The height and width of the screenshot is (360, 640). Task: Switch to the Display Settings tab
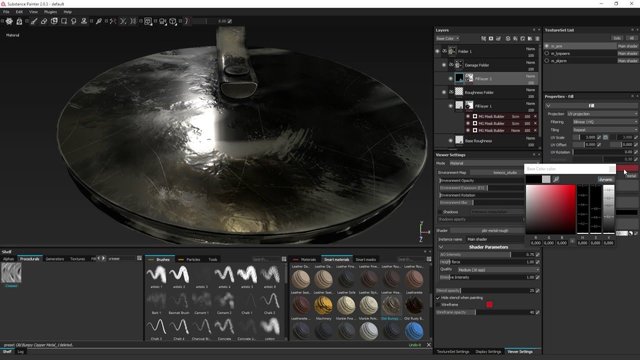coord(488,351)
